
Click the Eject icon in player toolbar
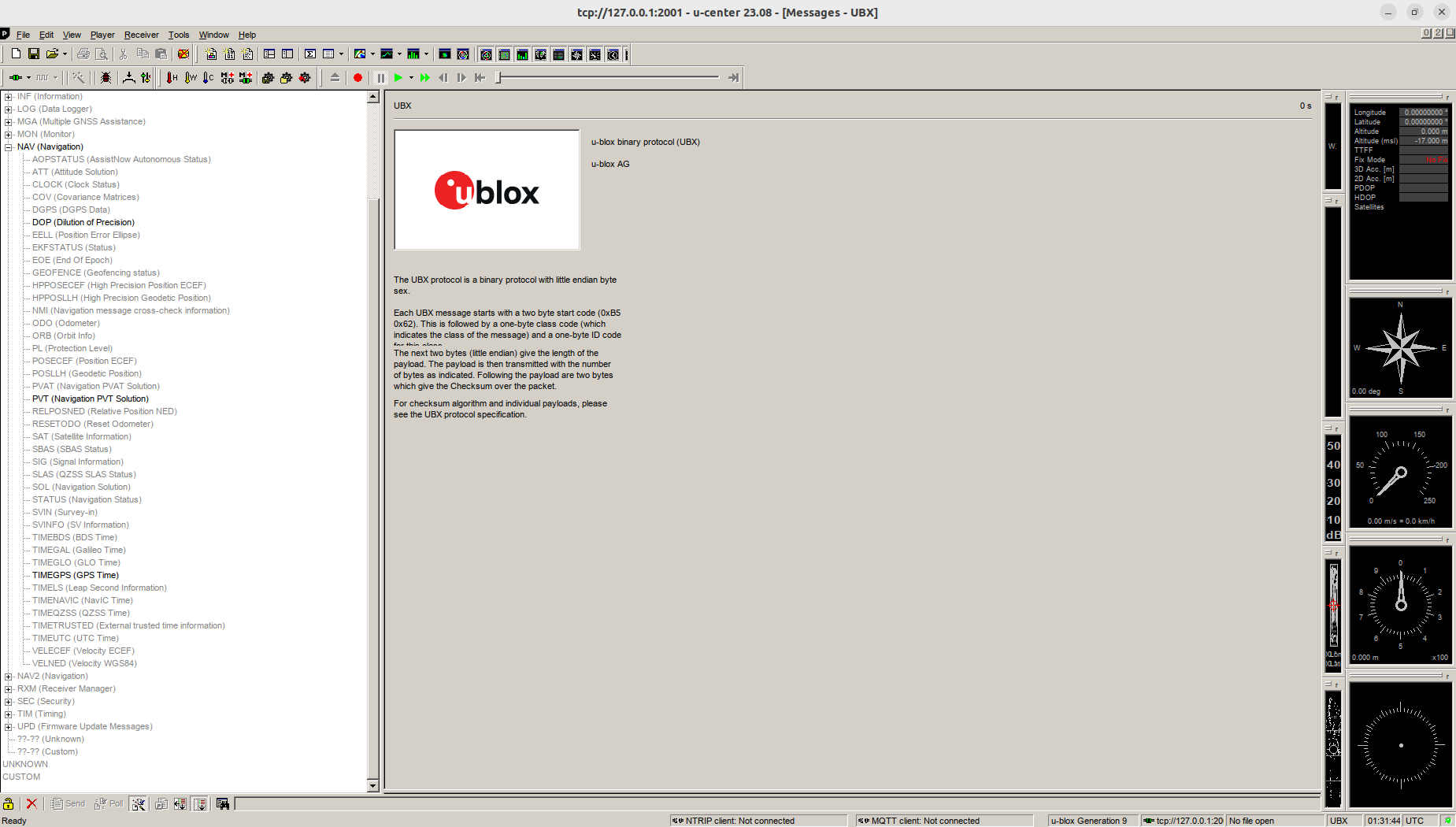(x=335, y=77)
